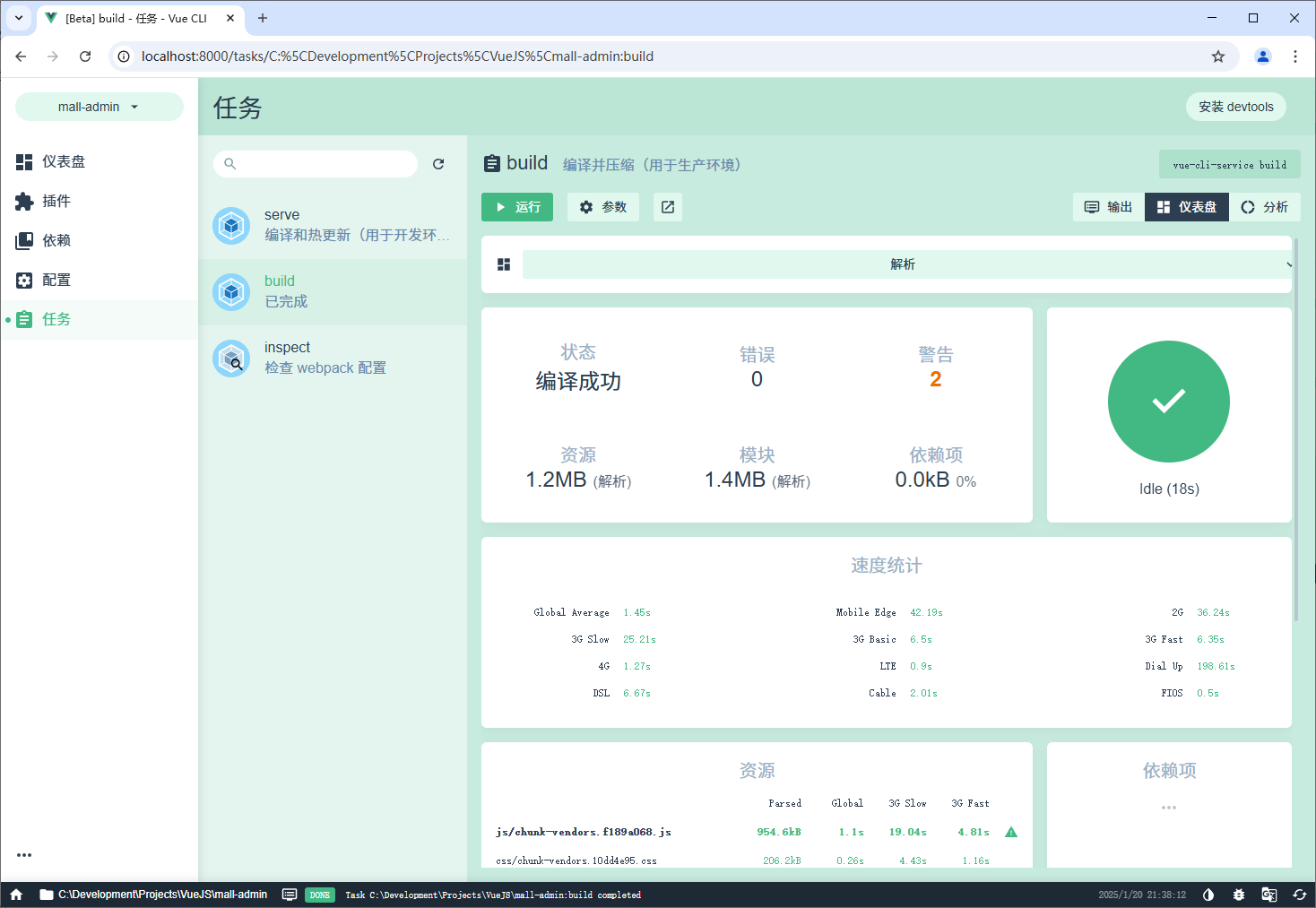1316x908 pixels.
Task: Open the project folder path in status bar
Action: pyautogui.click(x=154, y=895)
